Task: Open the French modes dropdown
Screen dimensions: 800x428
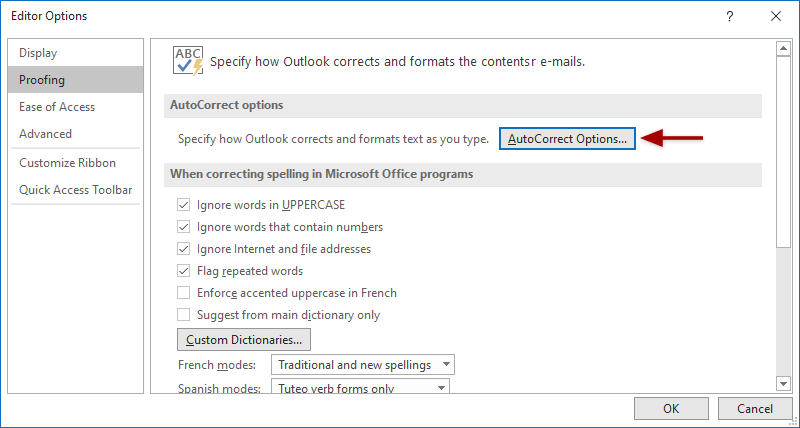Action: pyautogui.click(x=365, y=365)
